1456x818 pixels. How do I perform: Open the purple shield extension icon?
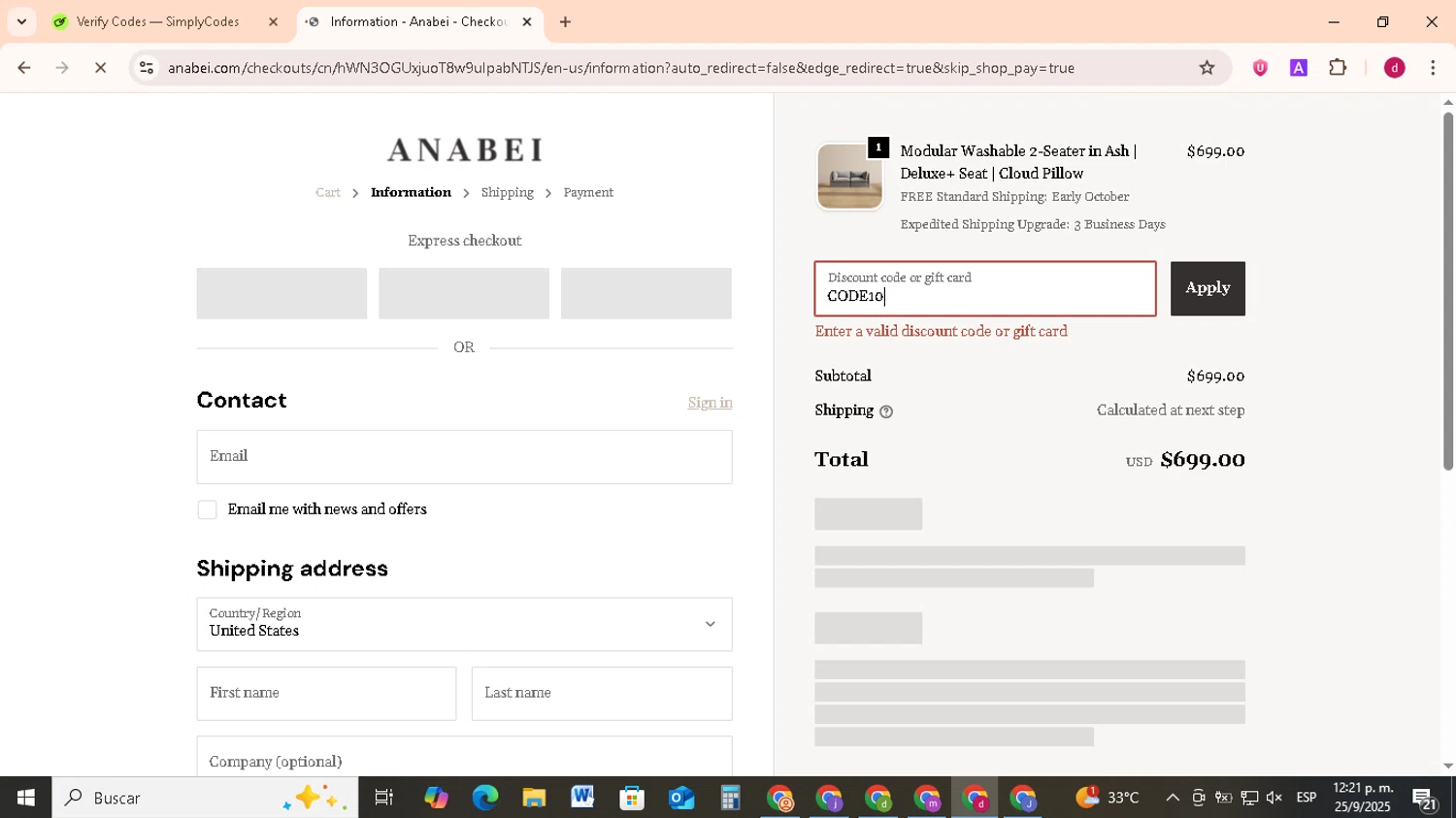(x=1260, y=68)
